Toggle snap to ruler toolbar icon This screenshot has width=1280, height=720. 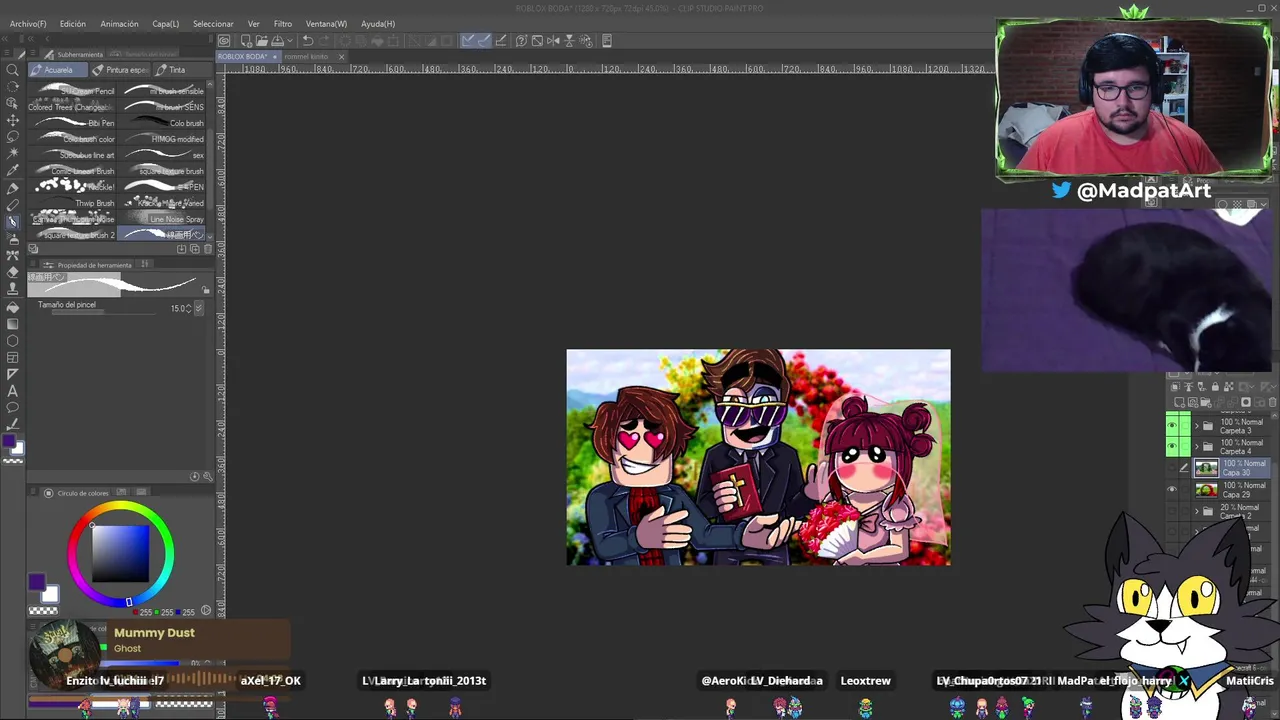[468, 41]
